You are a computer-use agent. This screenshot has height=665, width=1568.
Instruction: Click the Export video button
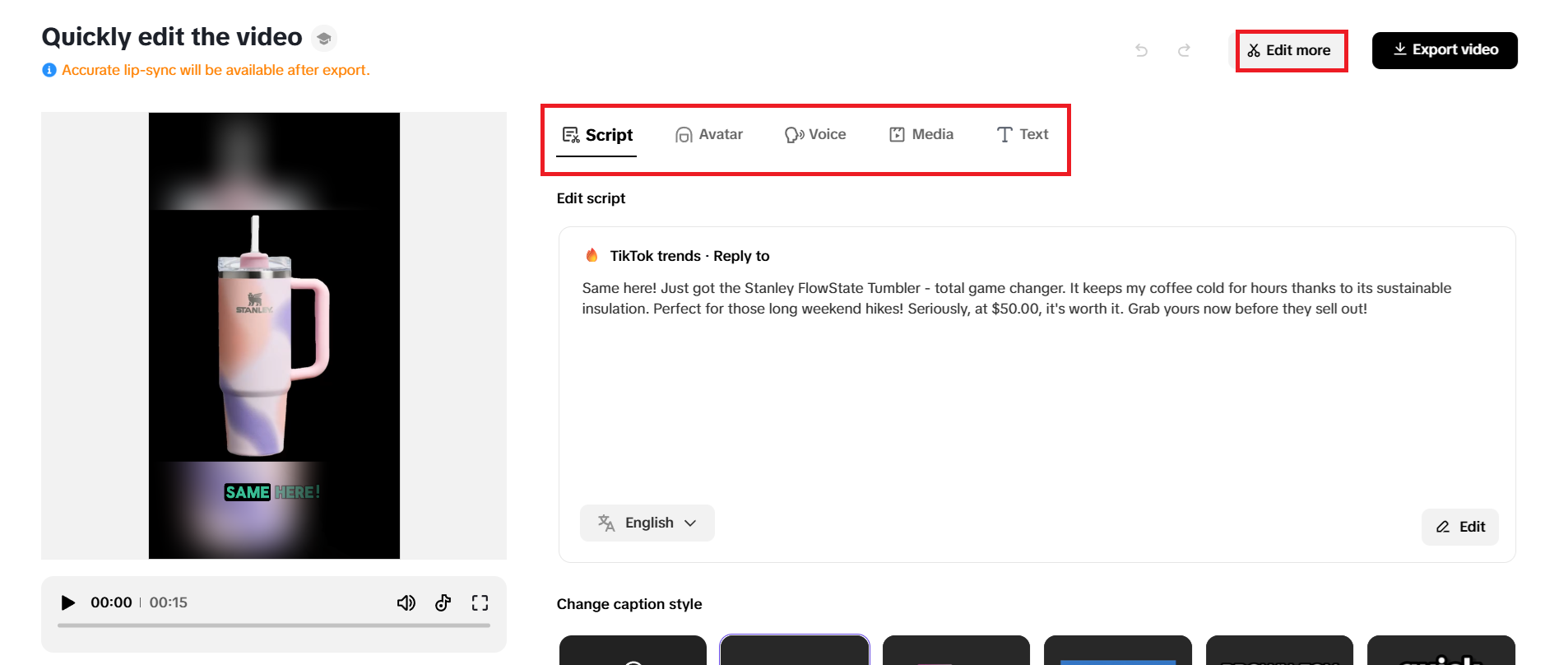point(1444,50)
